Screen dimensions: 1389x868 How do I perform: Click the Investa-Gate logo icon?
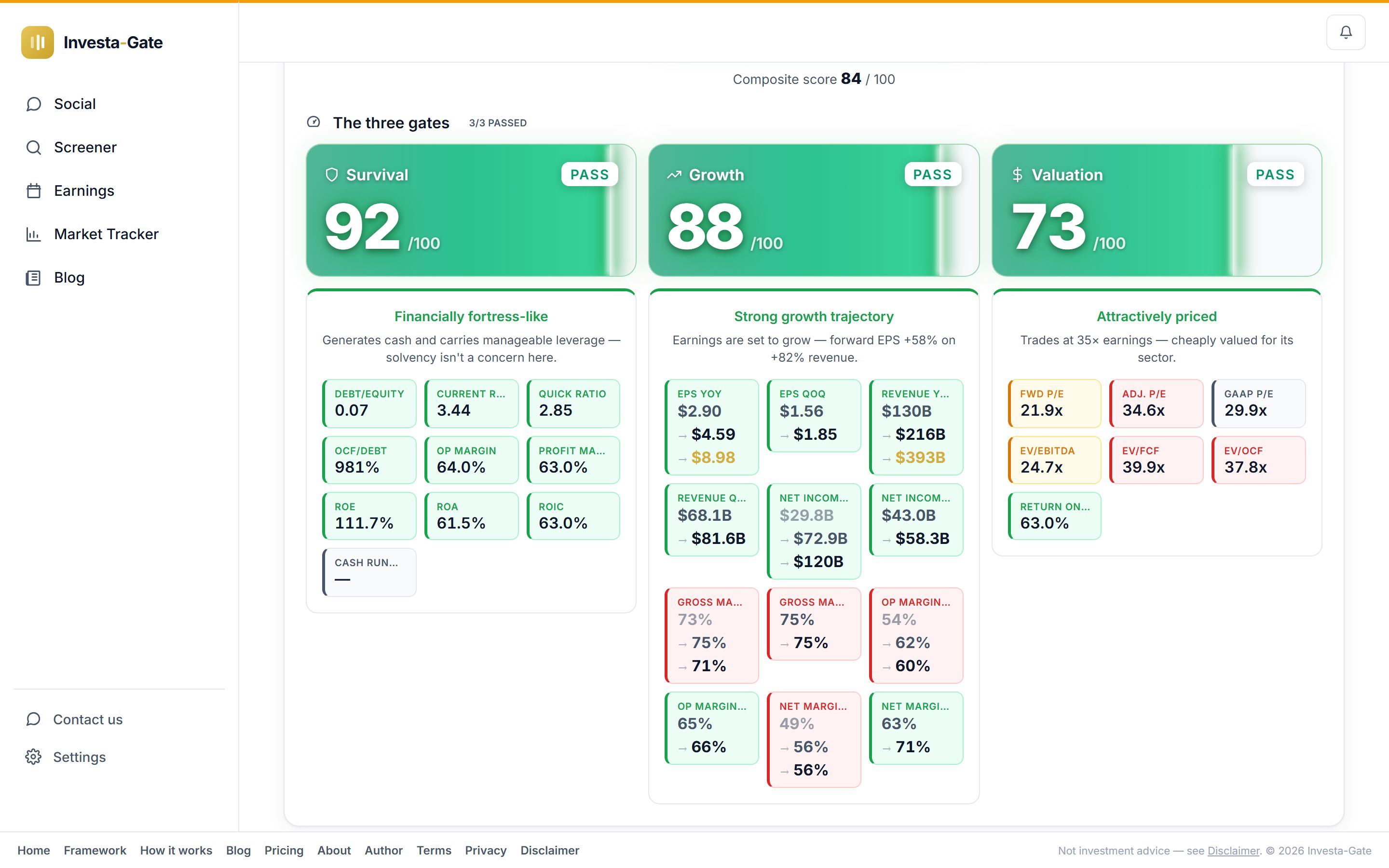click(37, 42)
